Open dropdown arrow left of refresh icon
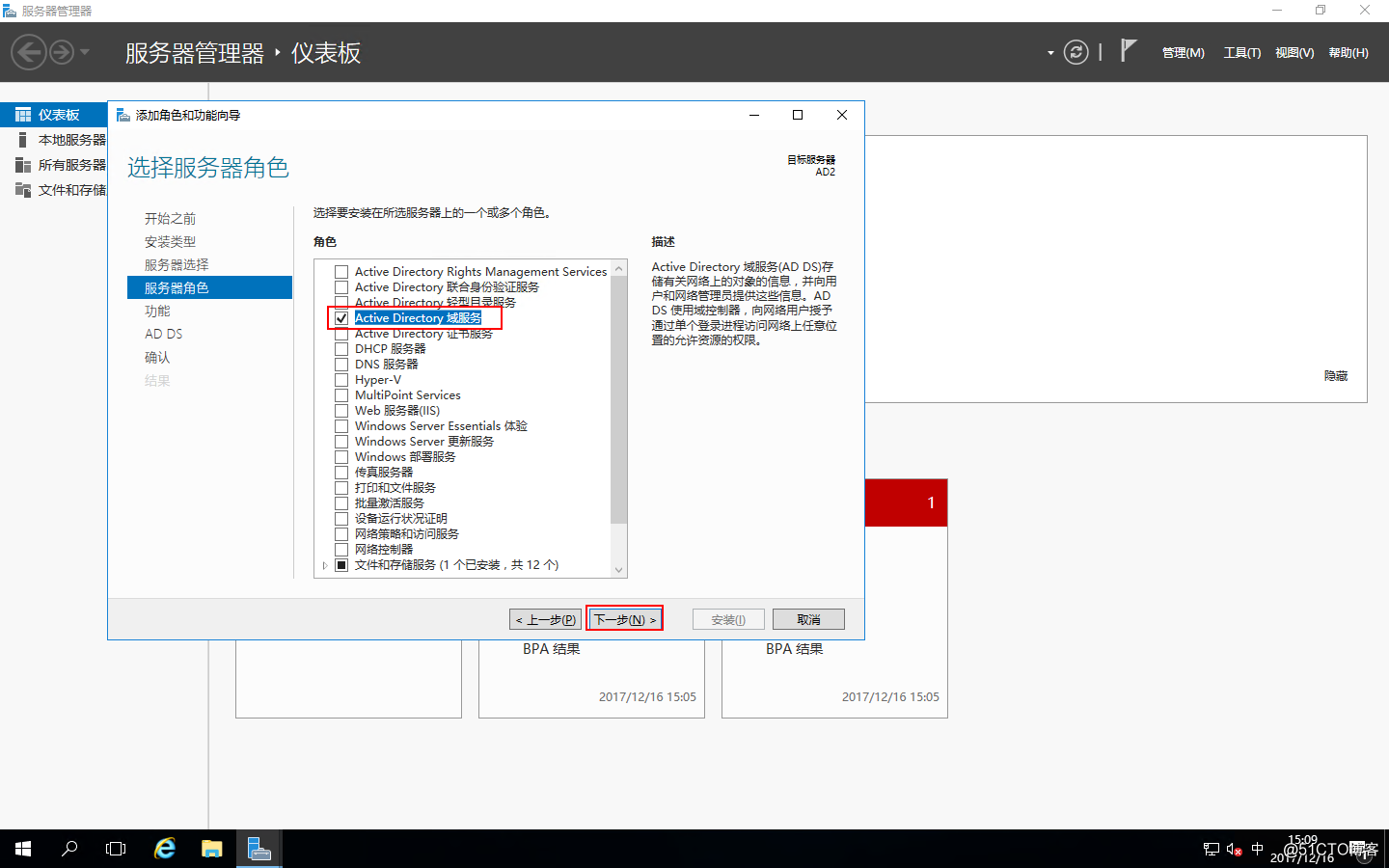Image resolution: width=1389 pixels, height=868 pixels. click(1050, 53)
